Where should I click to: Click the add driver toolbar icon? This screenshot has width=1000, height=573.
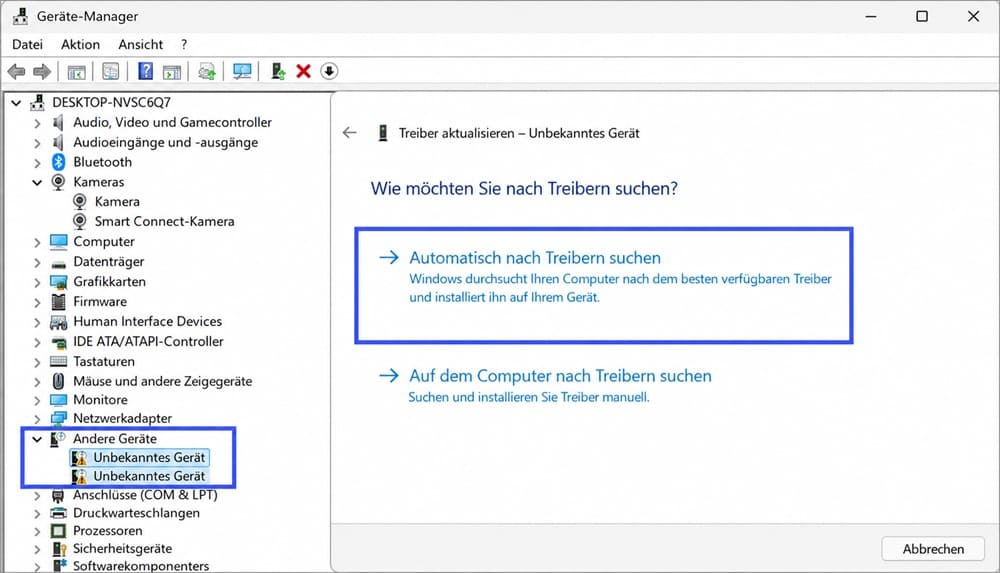point(277,71)
